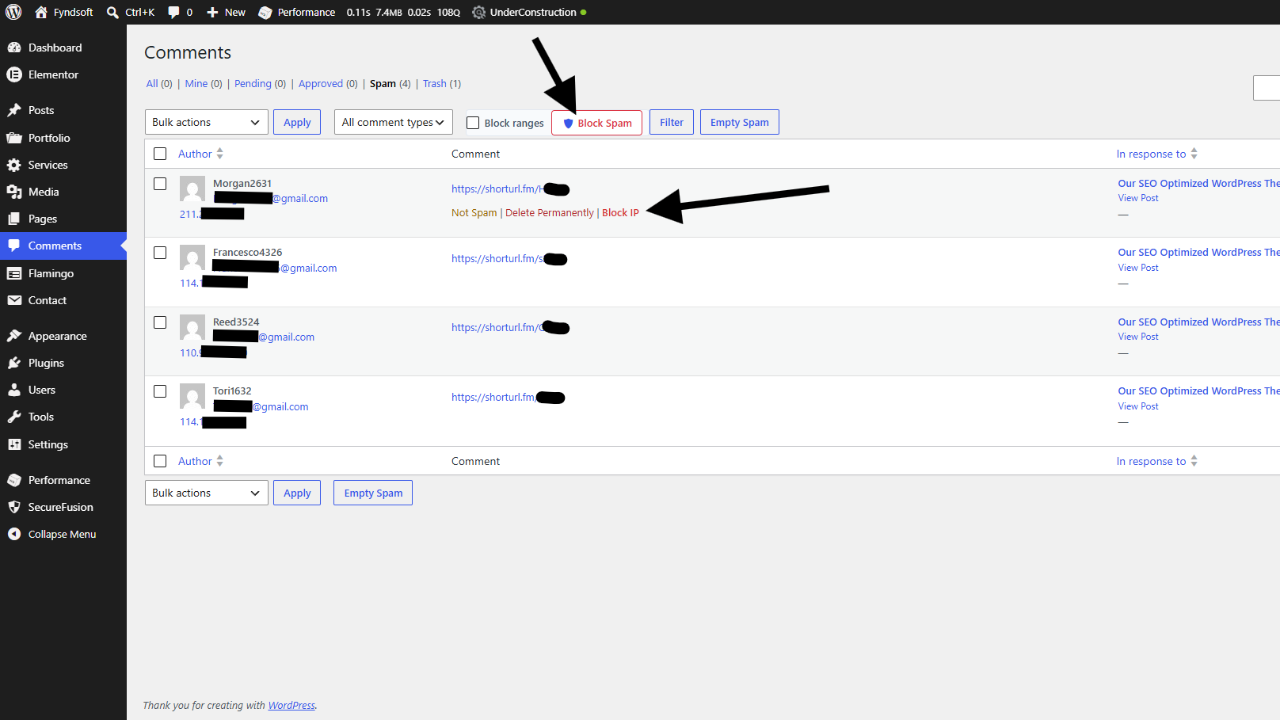Click the search comments input field
This screenshot has width=1280, height=720.
pyautogui.click(x=1266, y=88)
